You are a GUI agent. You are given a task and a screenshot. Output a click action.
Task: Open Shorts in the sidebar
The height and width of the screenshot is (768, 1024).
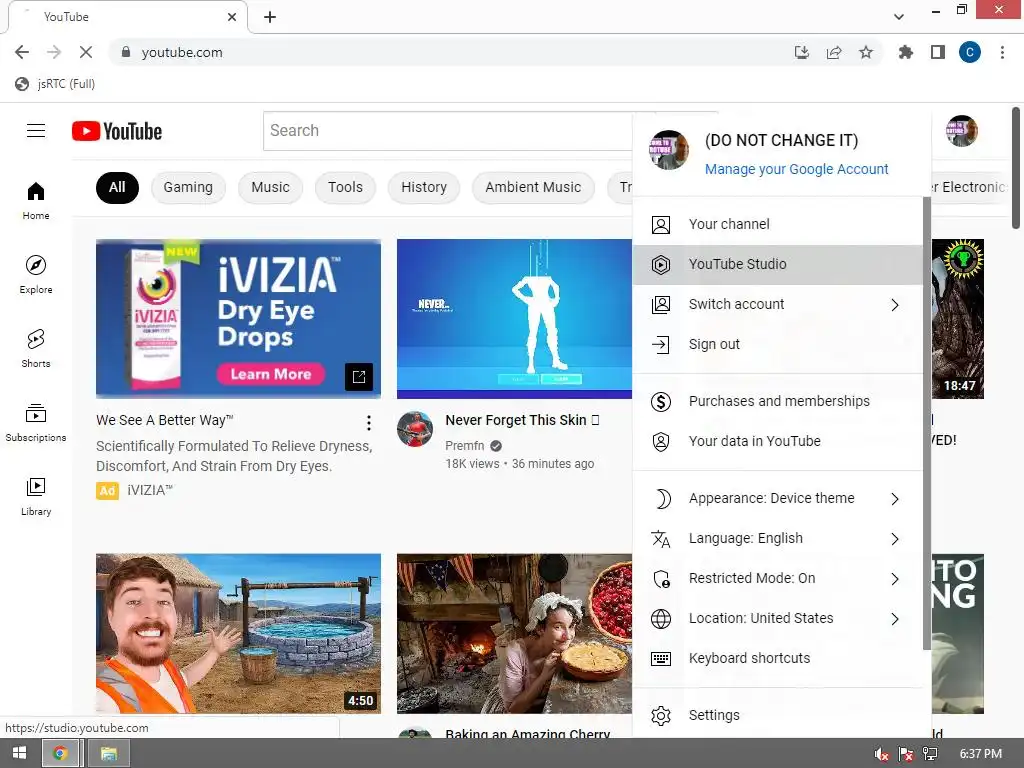tap(36, 349)
